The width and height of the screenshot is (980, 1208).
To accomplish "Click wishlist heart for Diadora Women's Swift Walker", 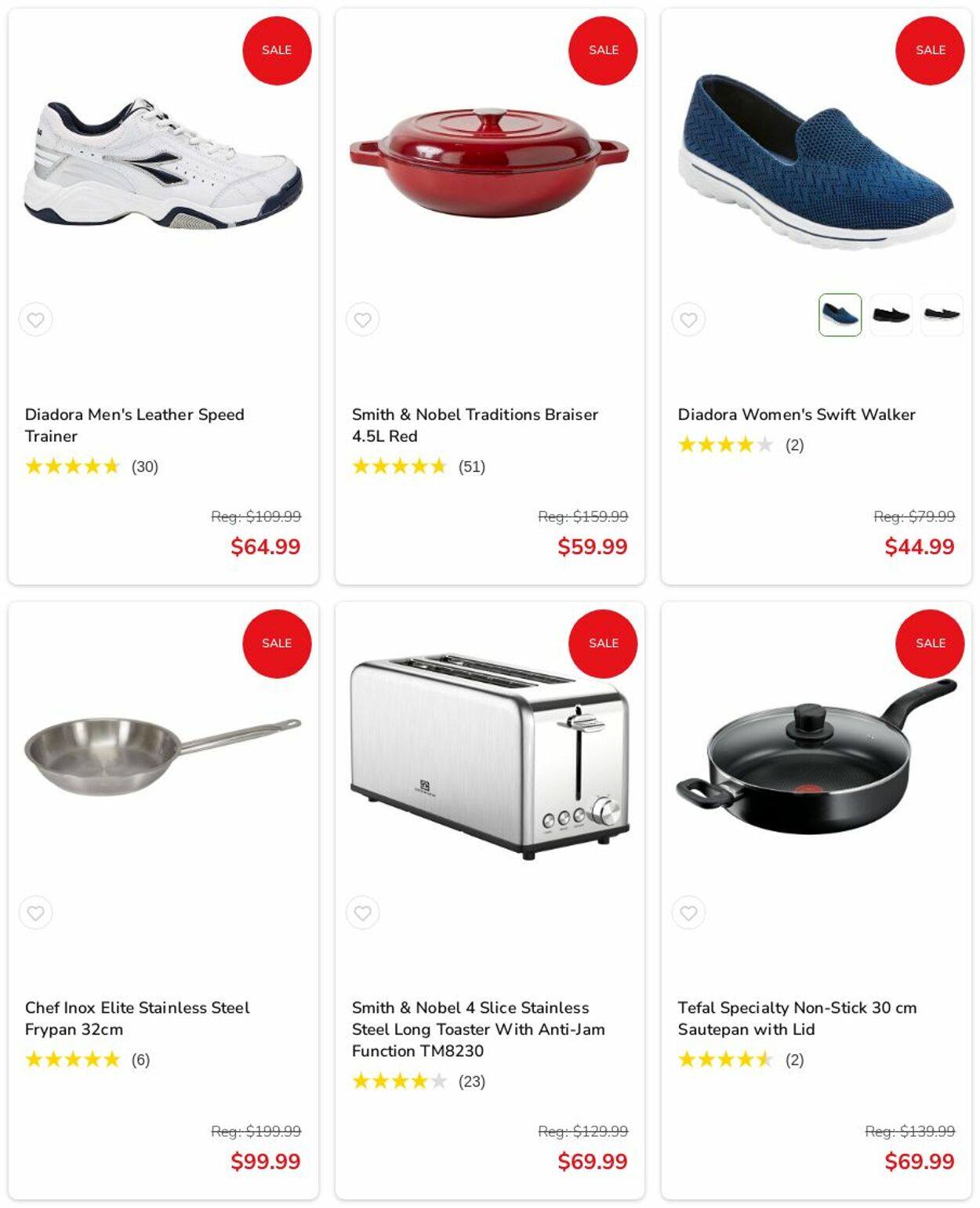I will (688, 320).
